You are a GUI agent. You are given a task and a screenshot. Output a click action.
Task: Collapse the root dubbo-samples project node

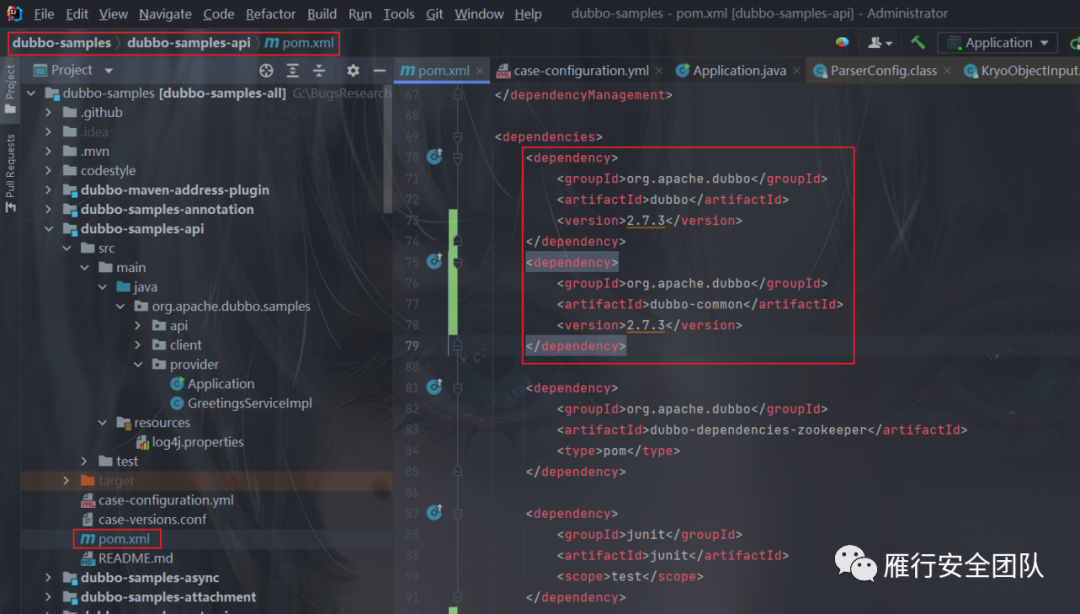[x=31, y=93]
